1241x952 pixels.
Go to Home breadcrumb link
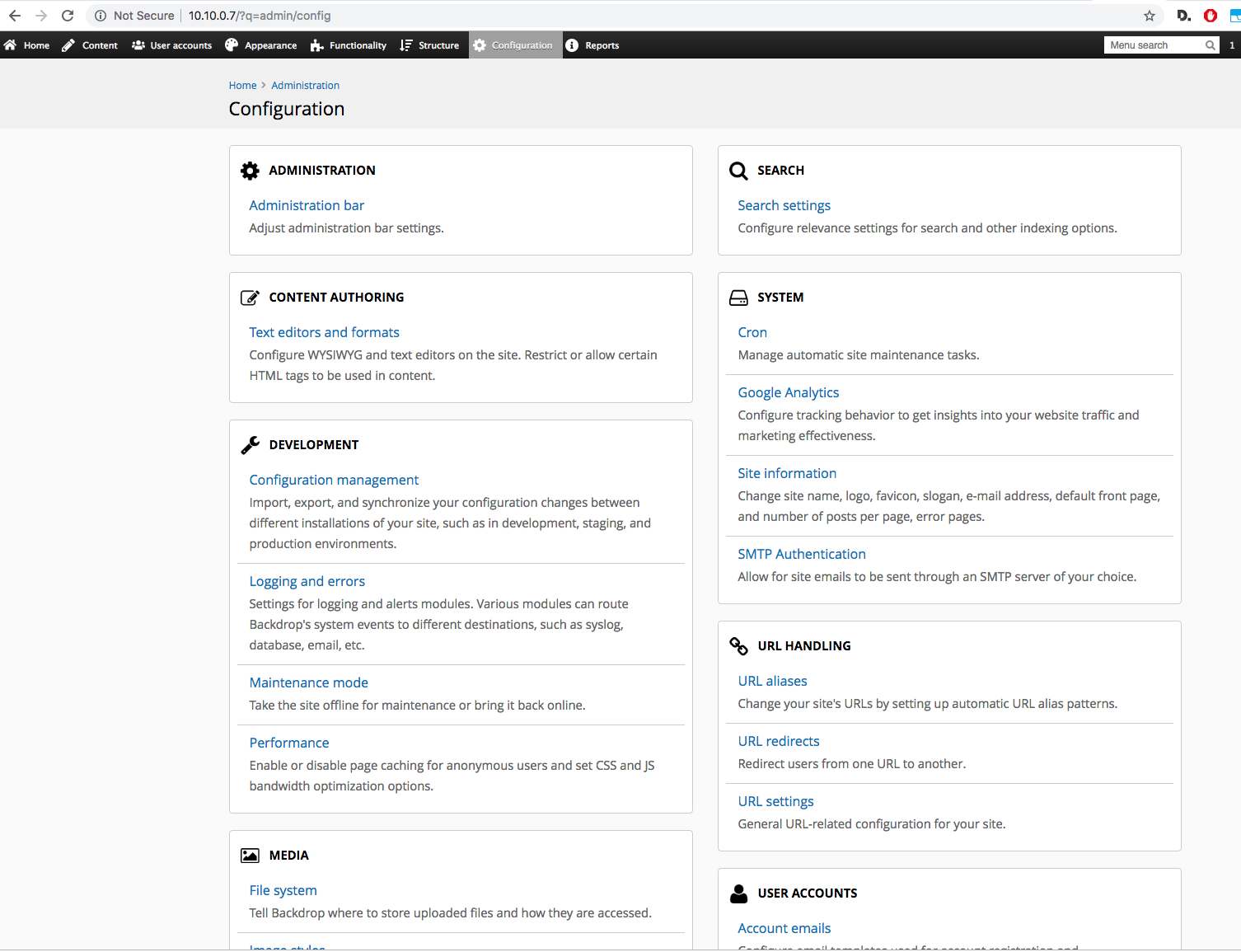pos(242,86)
